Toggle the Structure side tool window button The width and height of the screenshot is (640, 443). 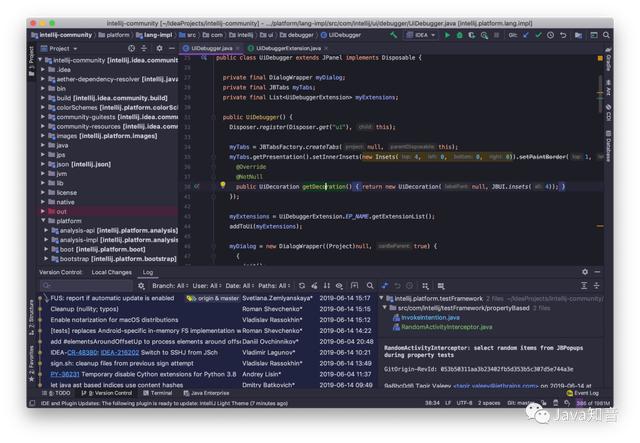31,317
